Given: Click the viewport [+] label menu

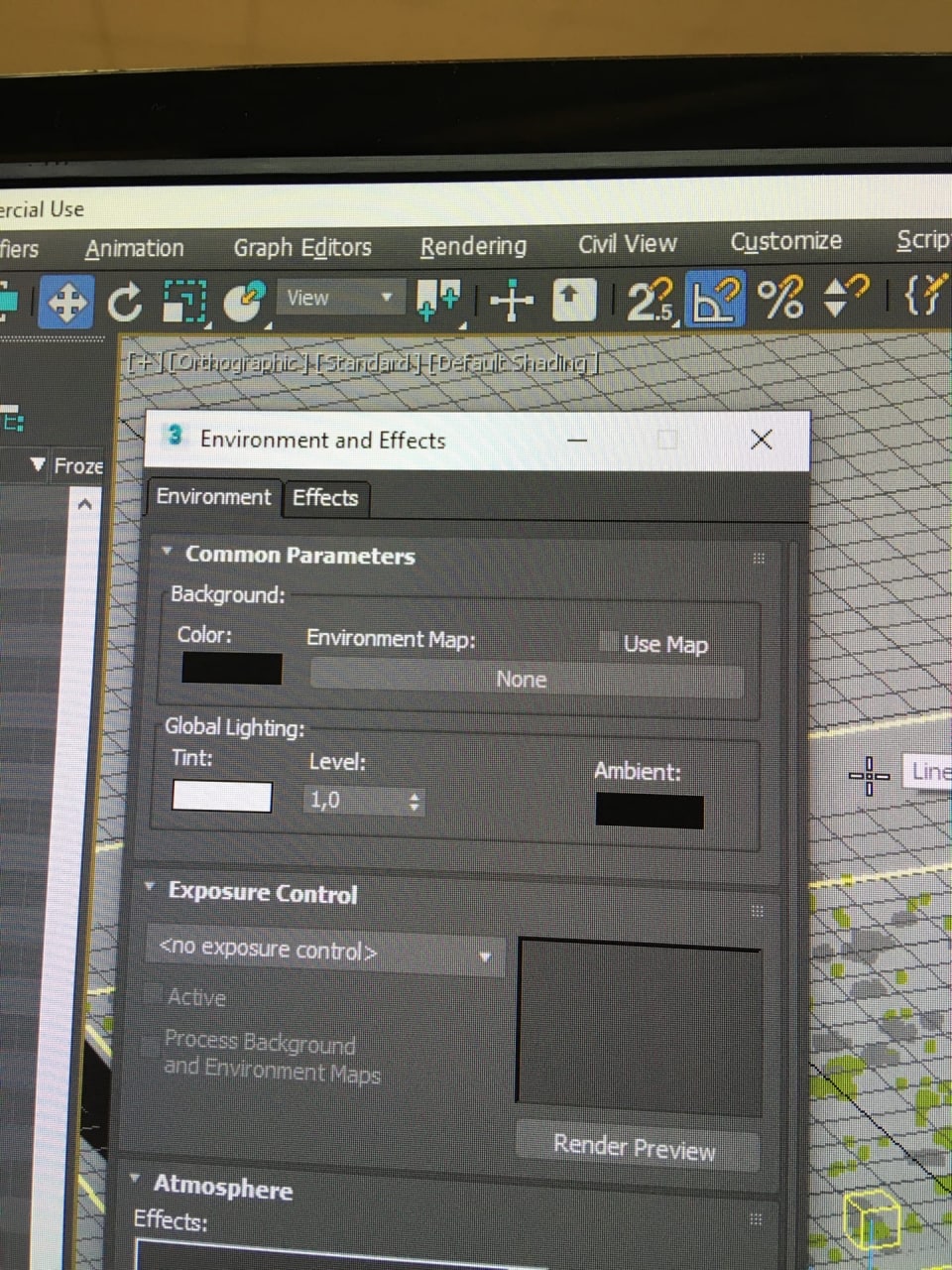Looking at the screenshot, I should tap(145, 363).
